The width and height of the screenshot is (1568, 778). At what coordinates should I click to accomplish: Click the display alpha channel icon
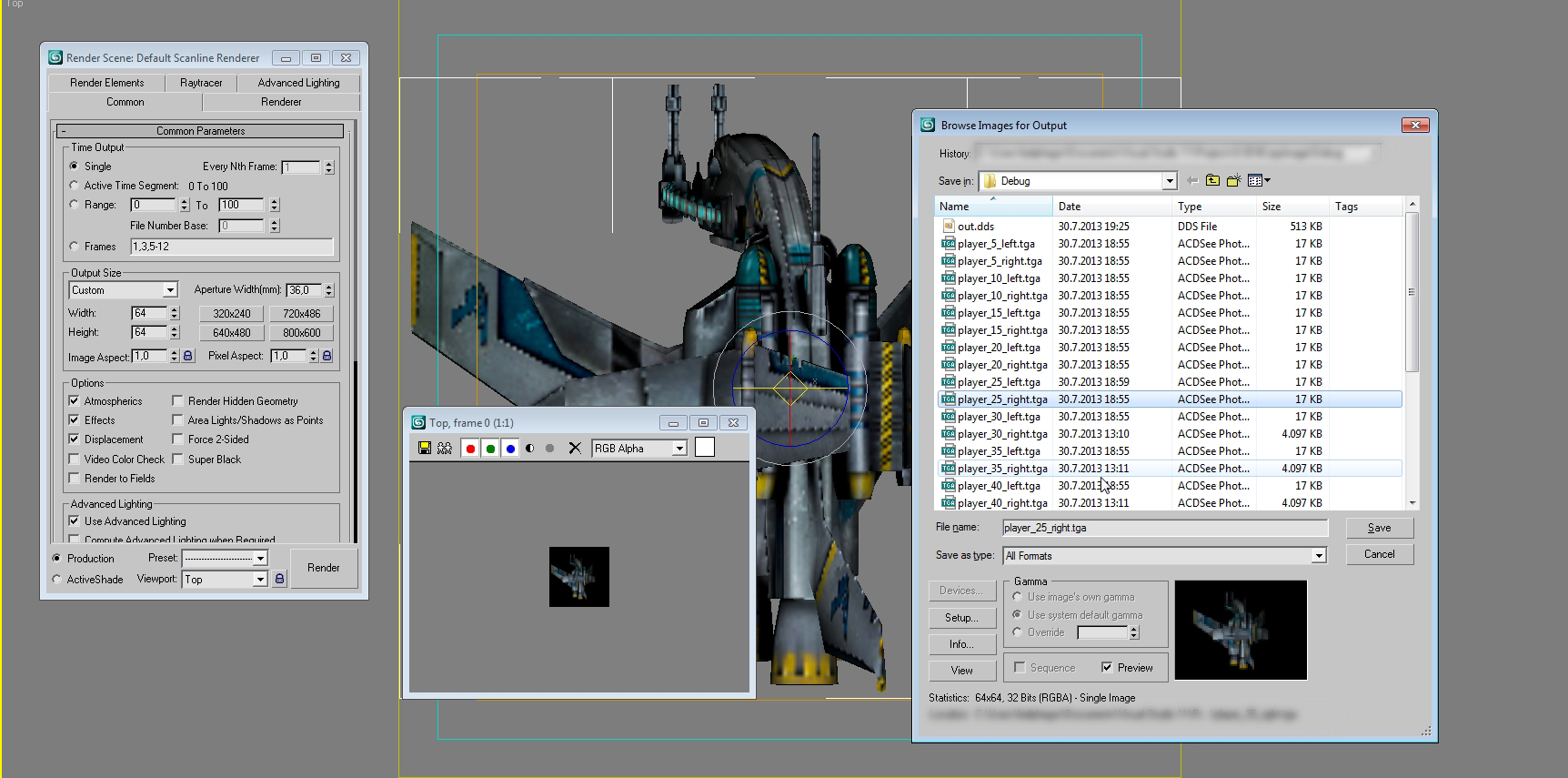pos(530,448)
